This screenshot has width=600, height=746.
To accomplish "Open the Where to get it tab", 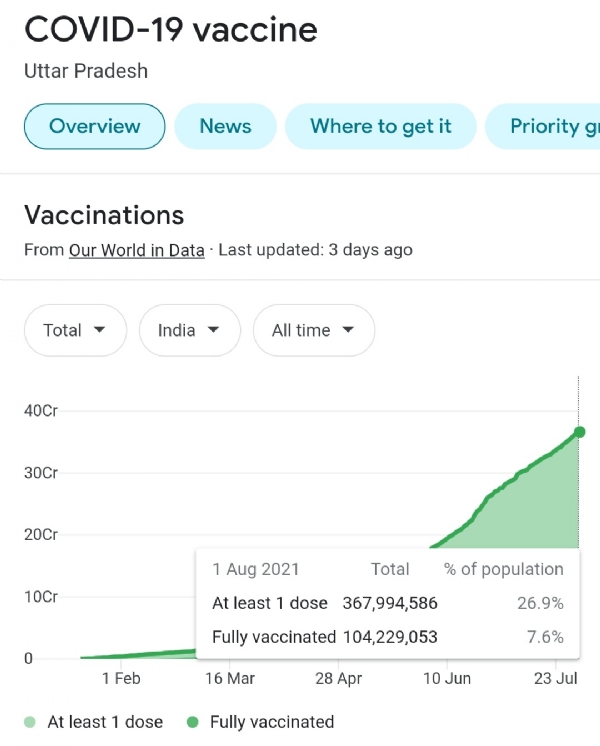I will 380,126.
